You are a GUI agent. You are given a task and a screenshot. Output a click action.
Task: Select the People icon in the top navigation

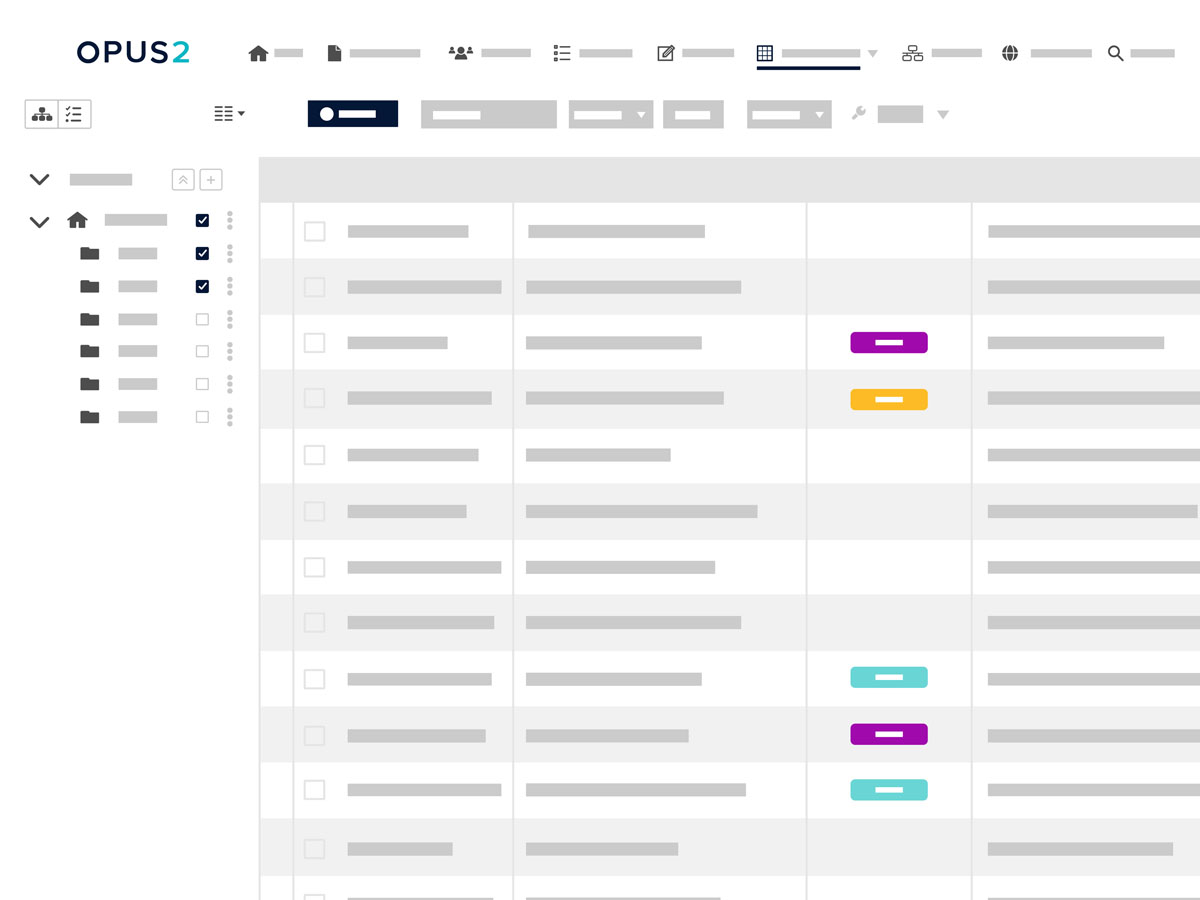point(460,52)
